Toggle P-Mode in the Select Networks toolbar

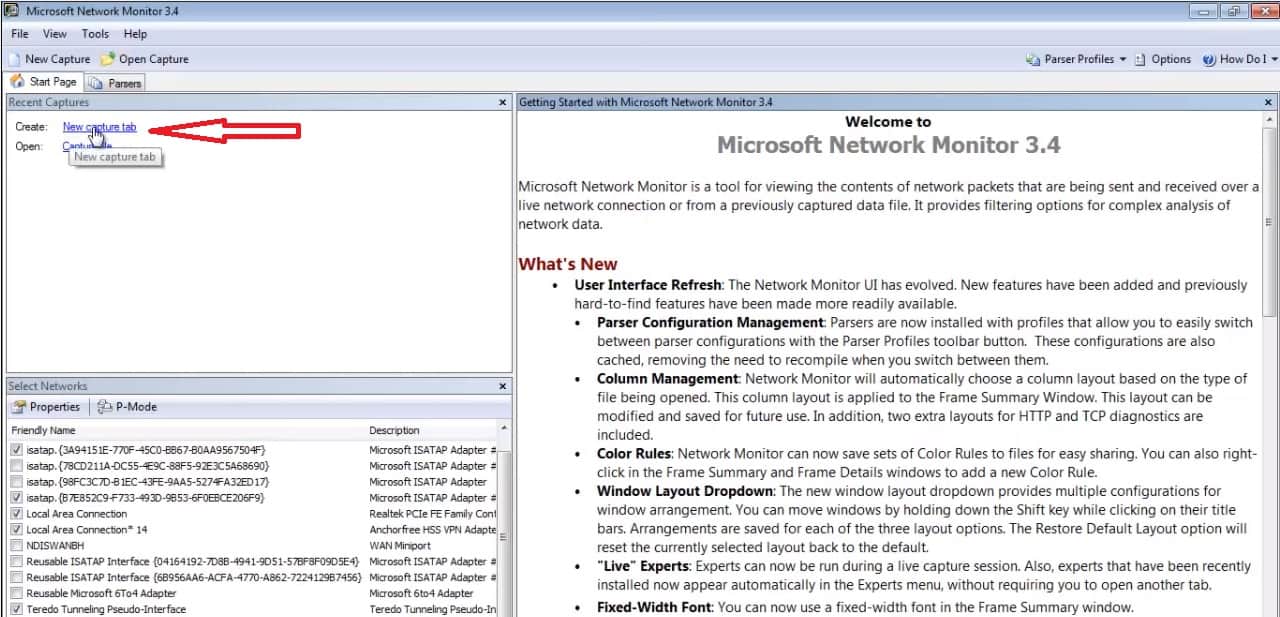(x=127, y=407)
